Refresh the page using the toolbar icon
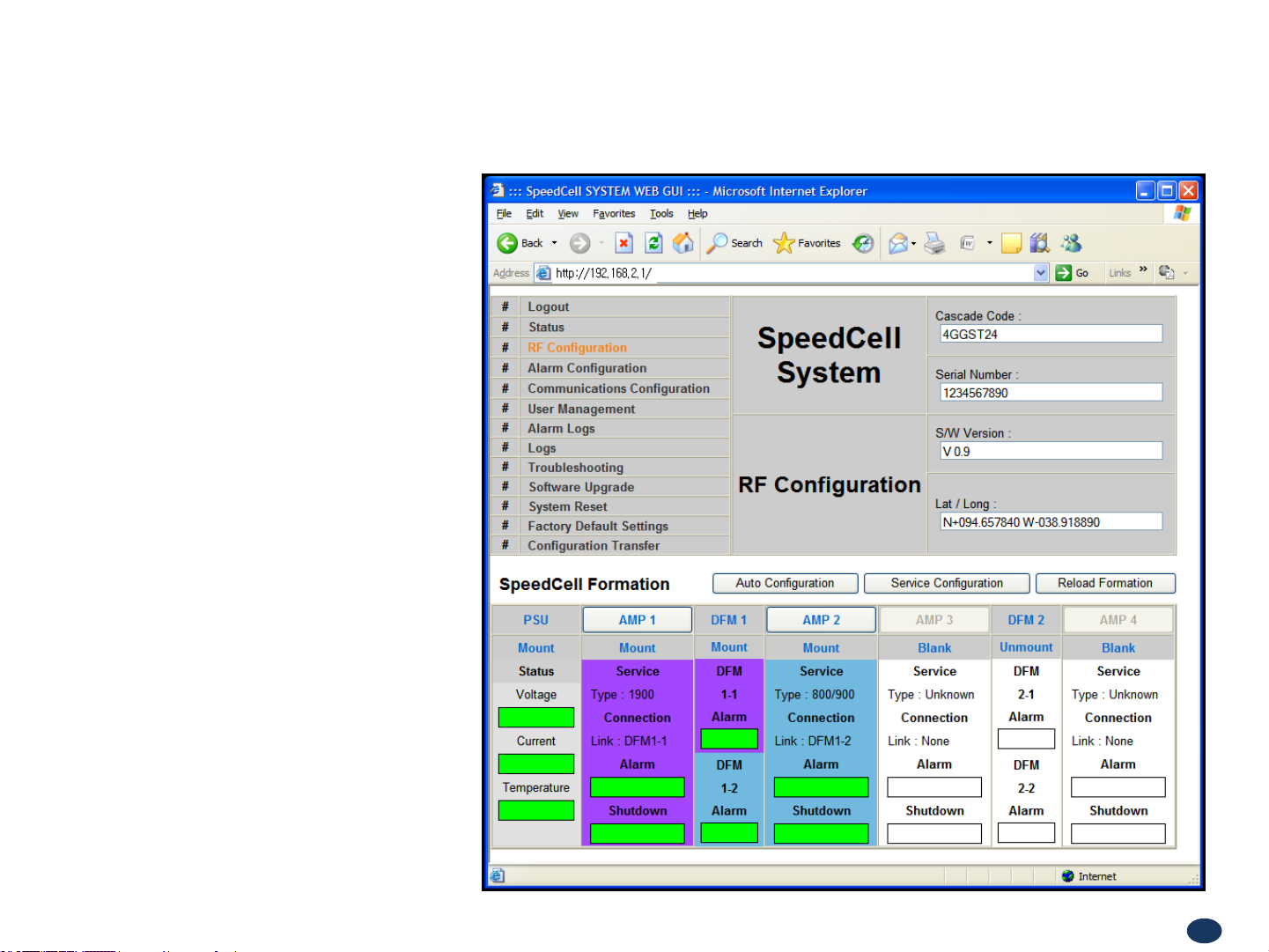Screen dimensions: 1269x952 coord(653,243)
